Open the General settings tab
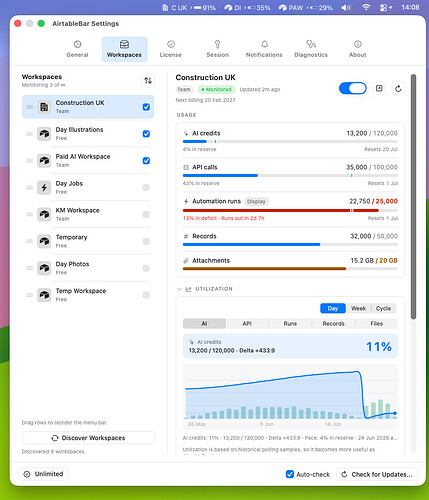 [77, 49]
